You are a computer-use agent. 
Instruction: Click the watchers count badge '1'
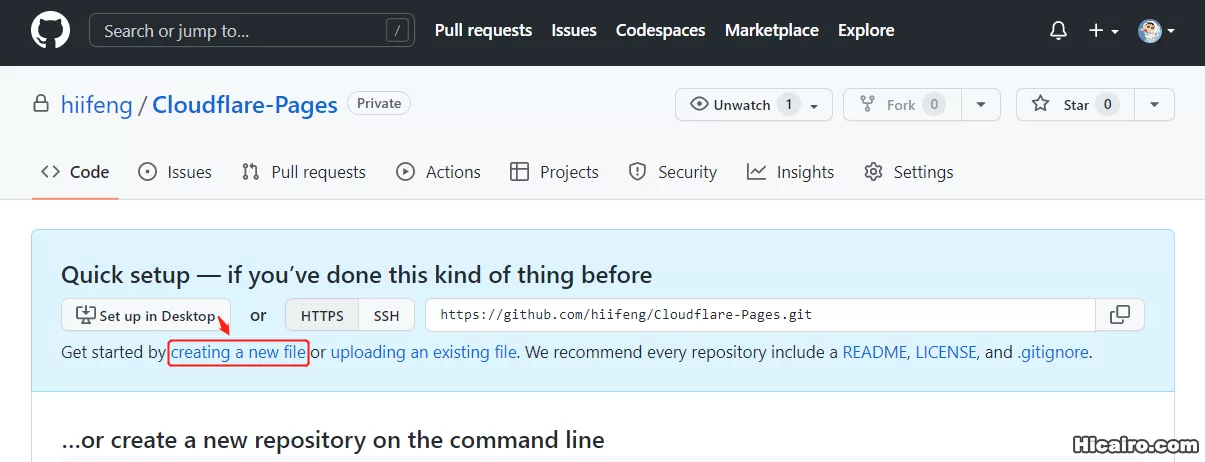(x=788, y=105)
